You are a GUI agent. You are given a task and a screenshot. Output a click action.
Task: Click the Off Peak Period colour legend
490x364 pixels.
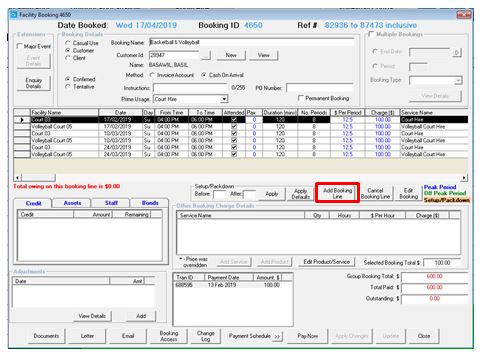pos(445,193)
